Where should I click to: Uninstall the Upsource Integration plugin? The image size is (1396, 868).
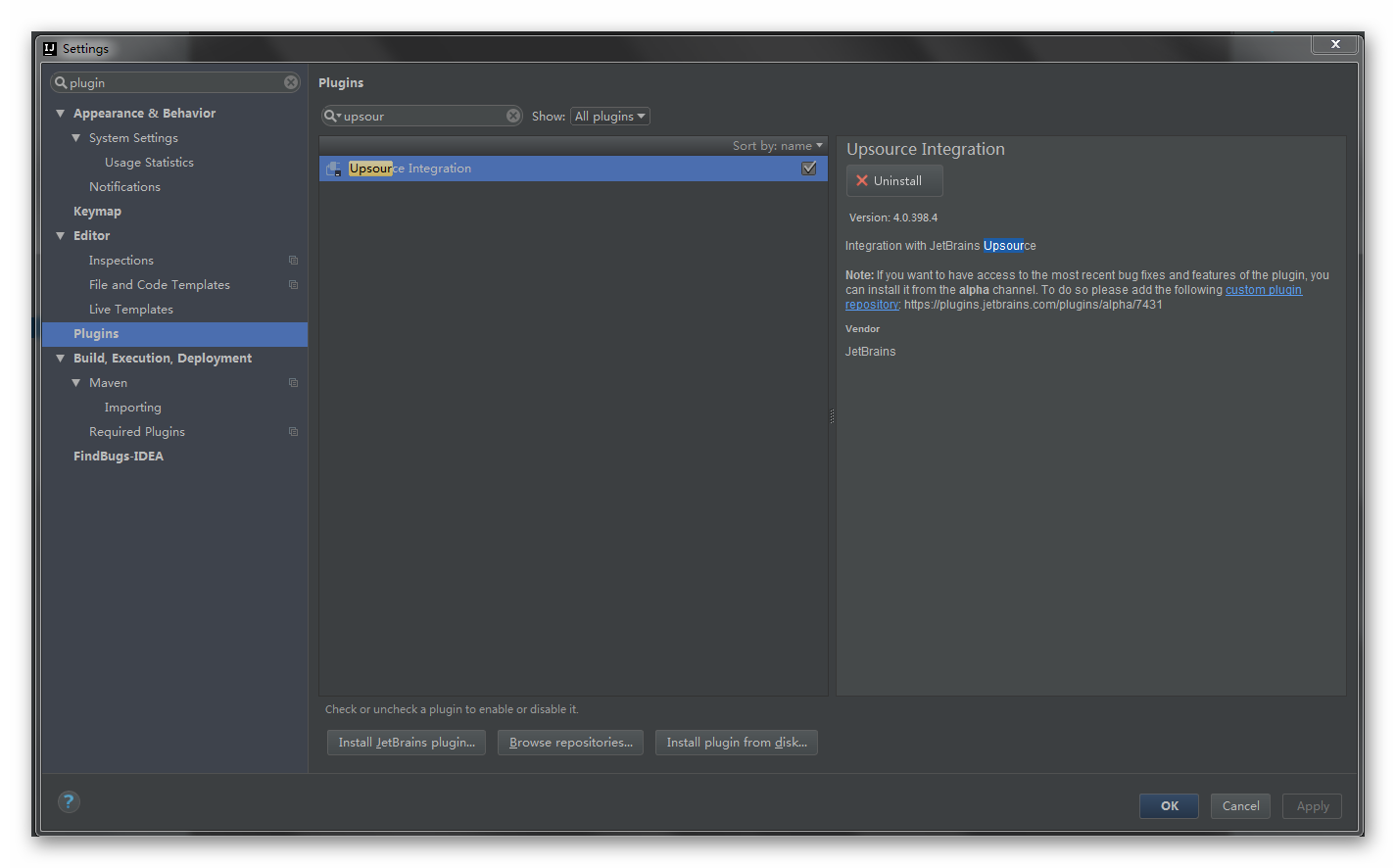coord(894,181)
